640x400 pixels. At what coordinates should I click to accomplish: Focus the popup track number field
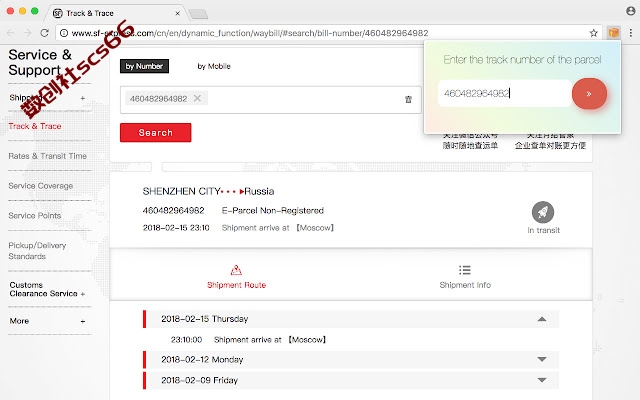[504, 93]
